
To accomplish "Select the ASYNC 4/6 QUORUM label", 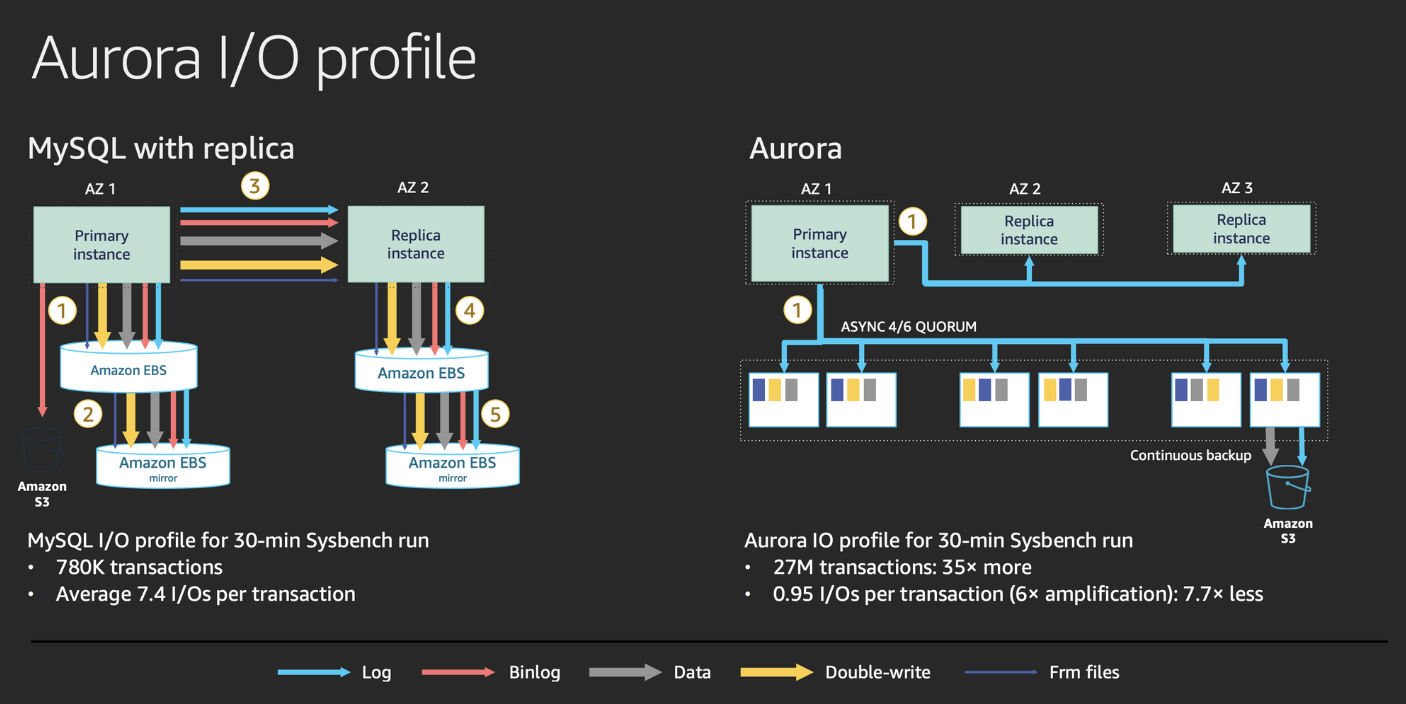I will 908,326.
